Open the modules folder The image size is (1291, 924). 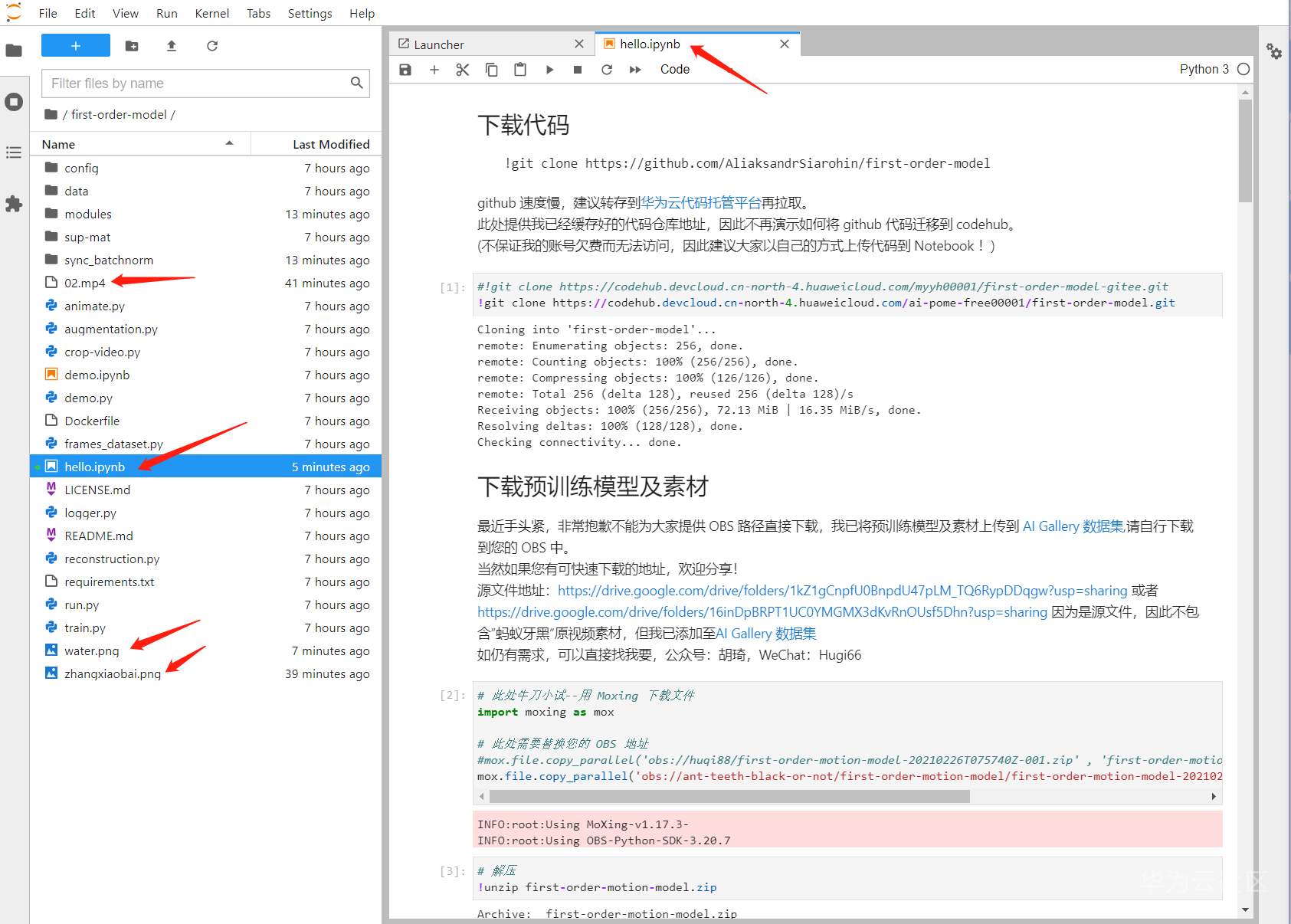pyautogui.click(x=205, y=214)
